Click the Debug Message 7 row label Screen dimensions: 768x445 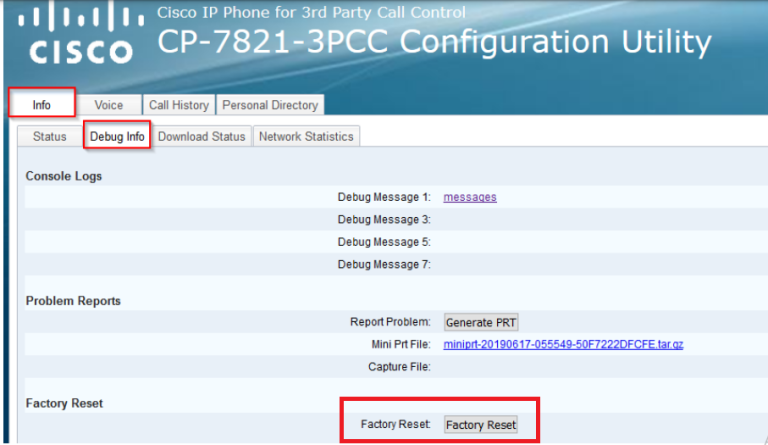[384, 265]
